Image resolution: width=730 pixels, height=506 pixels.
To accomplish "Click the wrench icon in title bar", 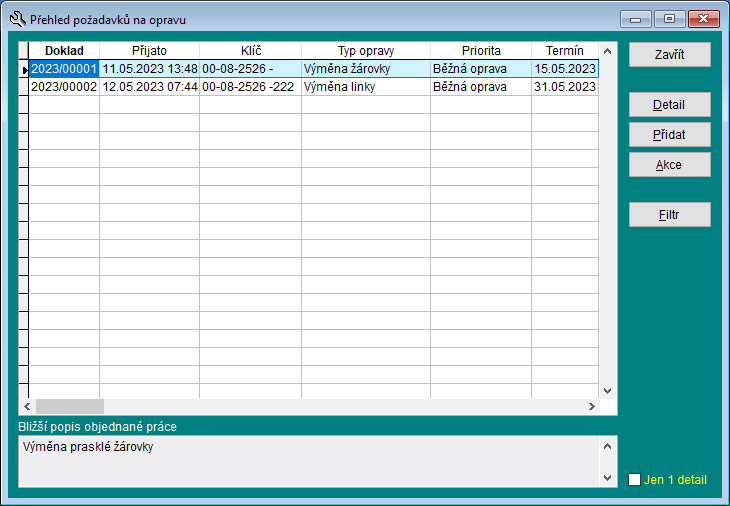I will (16, 19).
